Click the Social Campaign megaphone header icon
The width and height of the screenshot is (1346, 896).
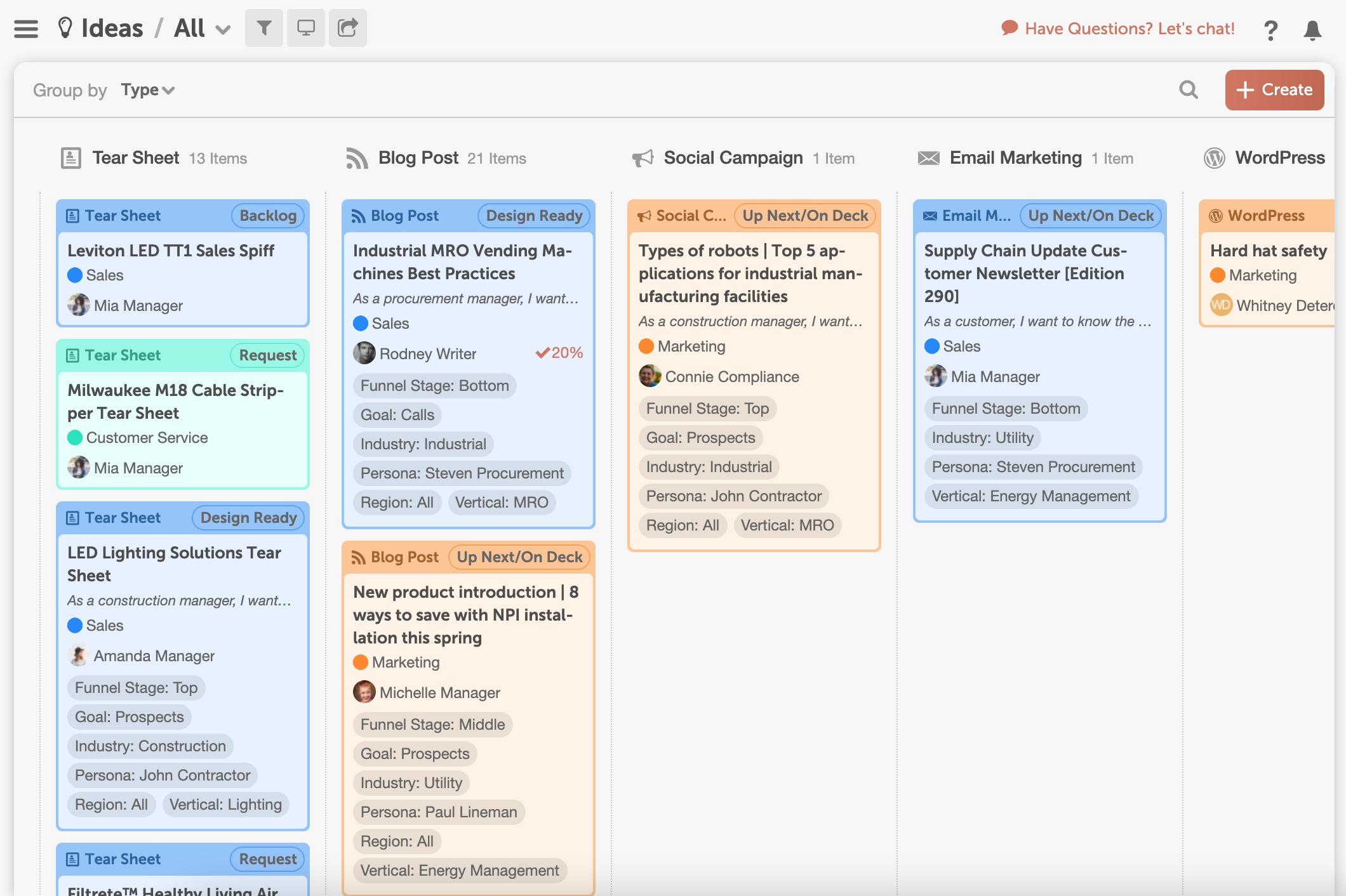[643, 158]
